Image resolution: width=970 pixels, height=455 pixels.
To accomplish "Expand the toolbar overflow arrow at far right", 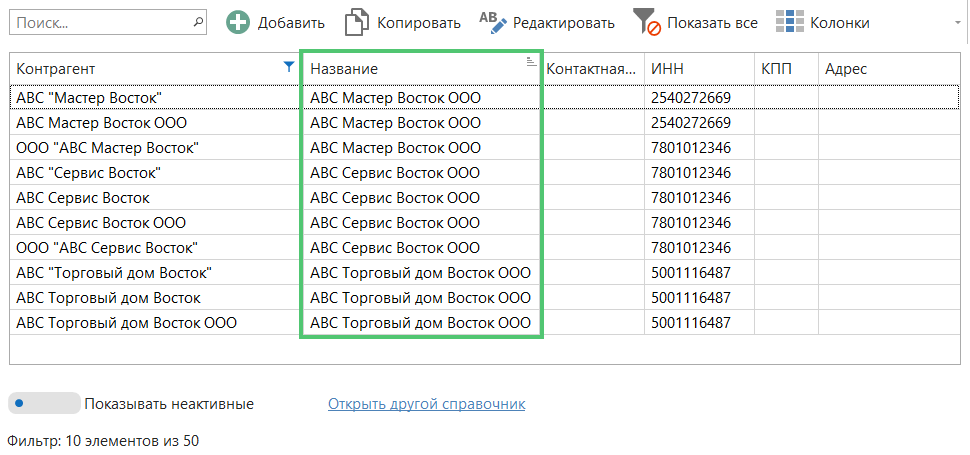I will [960, 23].
